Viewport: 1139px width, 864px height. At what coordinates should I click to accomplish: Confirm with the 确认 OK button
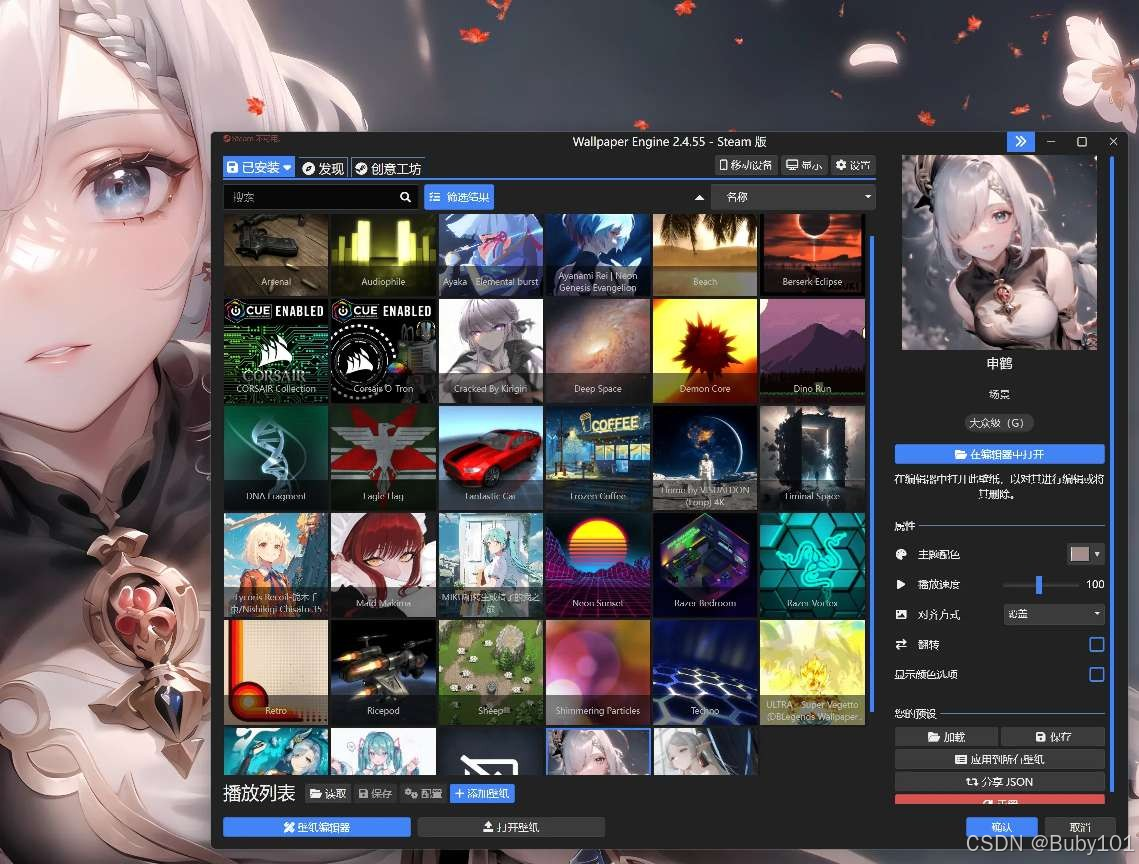click(1002, 827)
